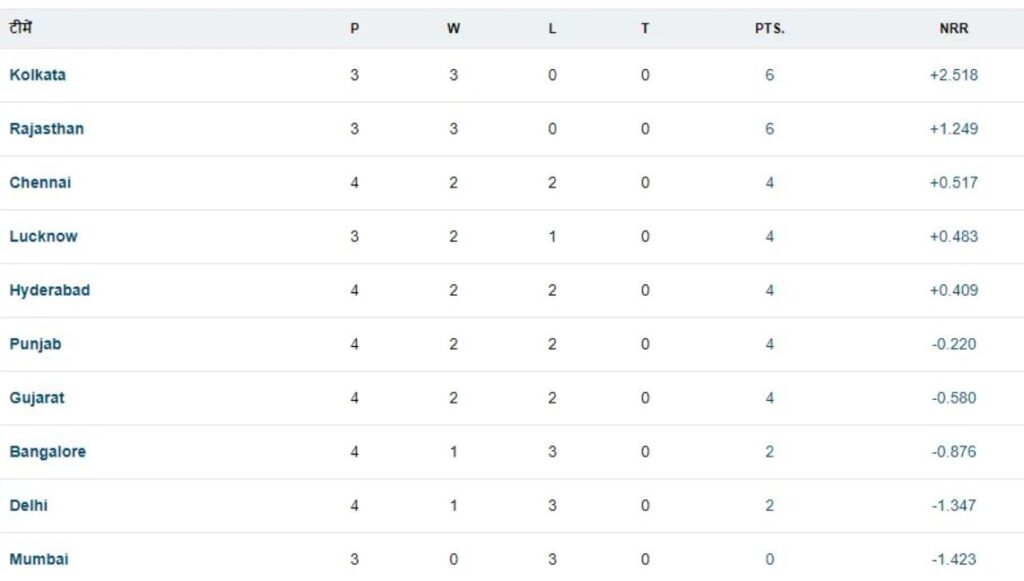Open the Bangalore team page
Image resolution: width=1024 pixels, height=581 pixels.
tap(48, 452)
